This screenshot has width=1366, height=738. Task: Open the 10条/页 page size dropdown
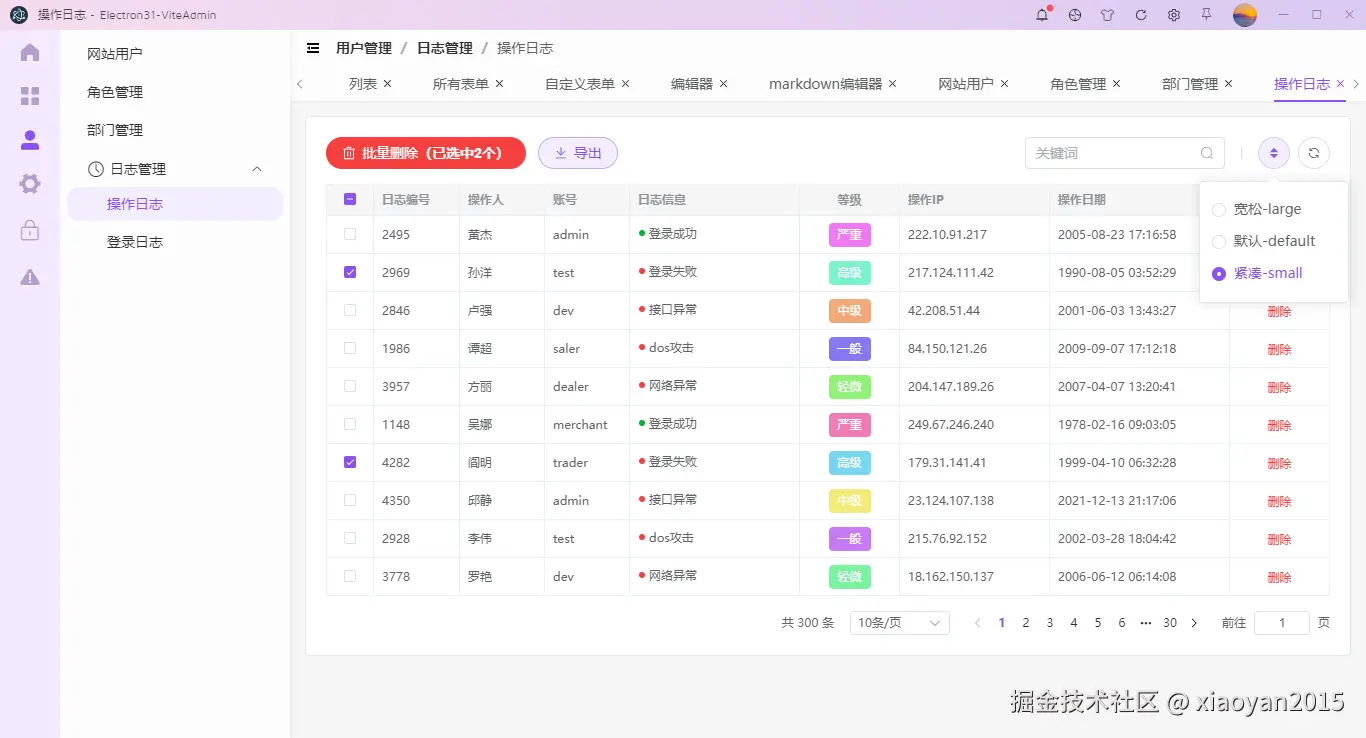tap(898, 622)
